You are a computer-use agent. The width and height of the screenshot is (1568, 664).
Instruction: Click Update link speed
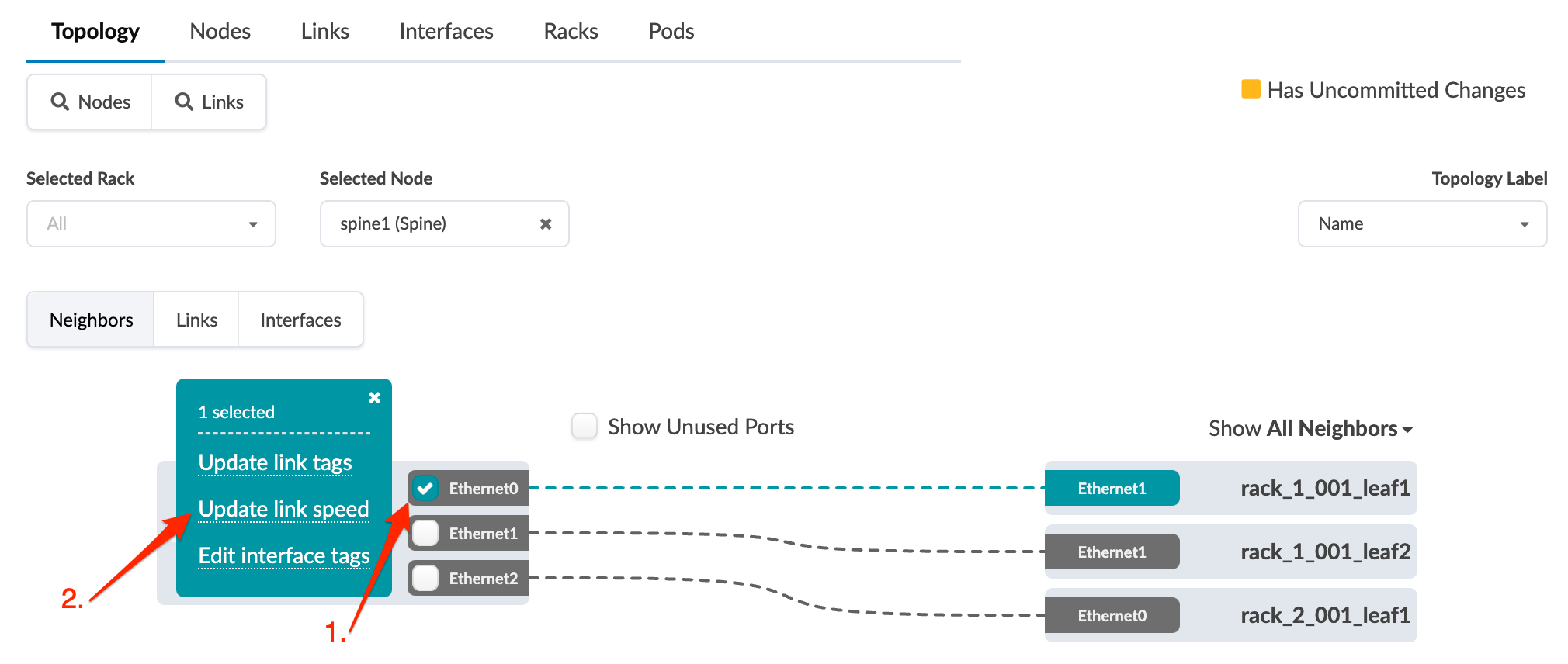click(283, 509)
